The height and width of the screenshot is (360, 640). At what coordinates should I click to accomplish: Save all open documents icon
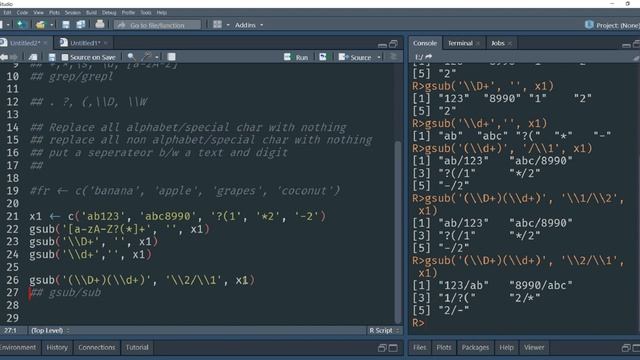point(81,25)
